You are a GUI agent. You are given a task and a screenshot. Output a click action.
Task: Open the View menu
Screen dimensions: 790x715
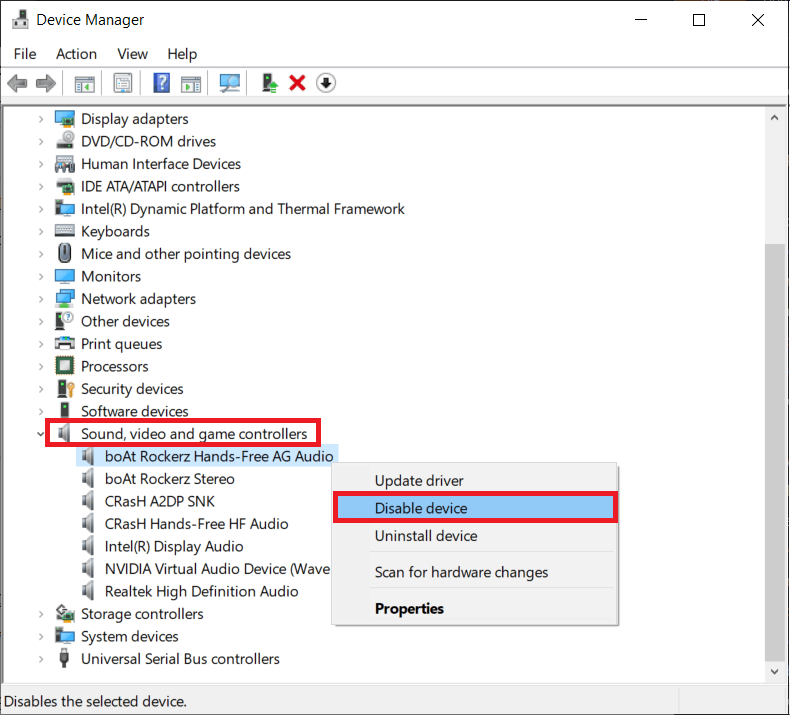[133, 54]
